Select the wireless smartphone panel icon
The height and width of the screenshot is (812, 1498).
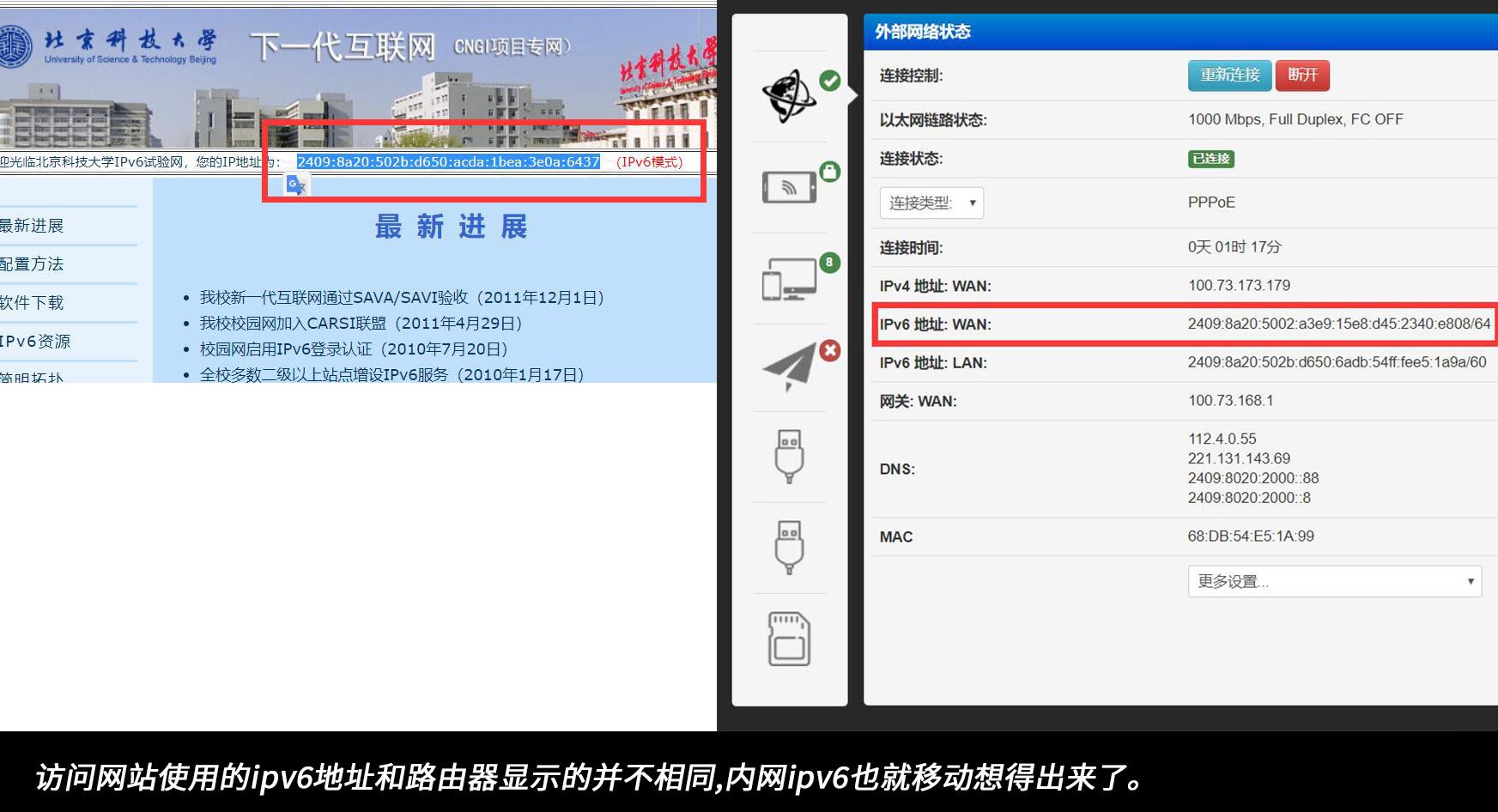(790, 187)
